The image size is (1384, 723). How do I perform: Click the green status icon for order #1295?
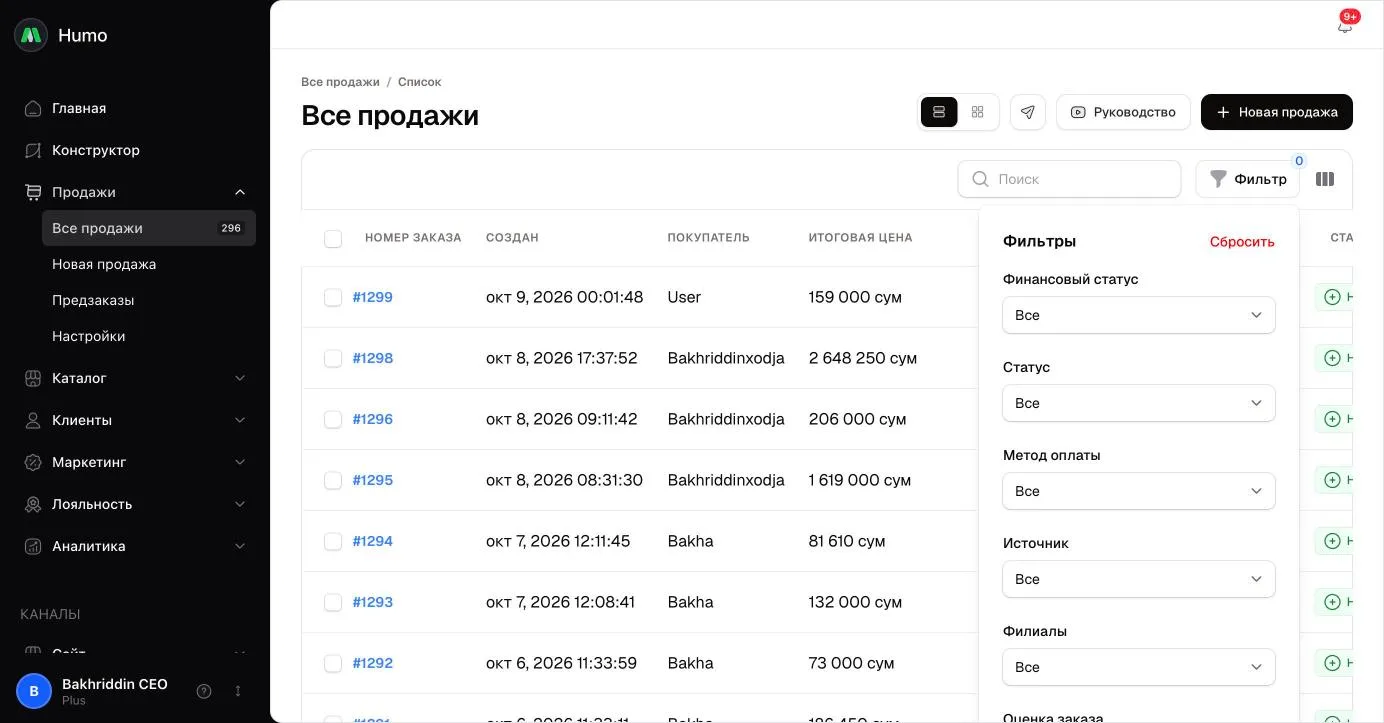[x=1332, y=480]
